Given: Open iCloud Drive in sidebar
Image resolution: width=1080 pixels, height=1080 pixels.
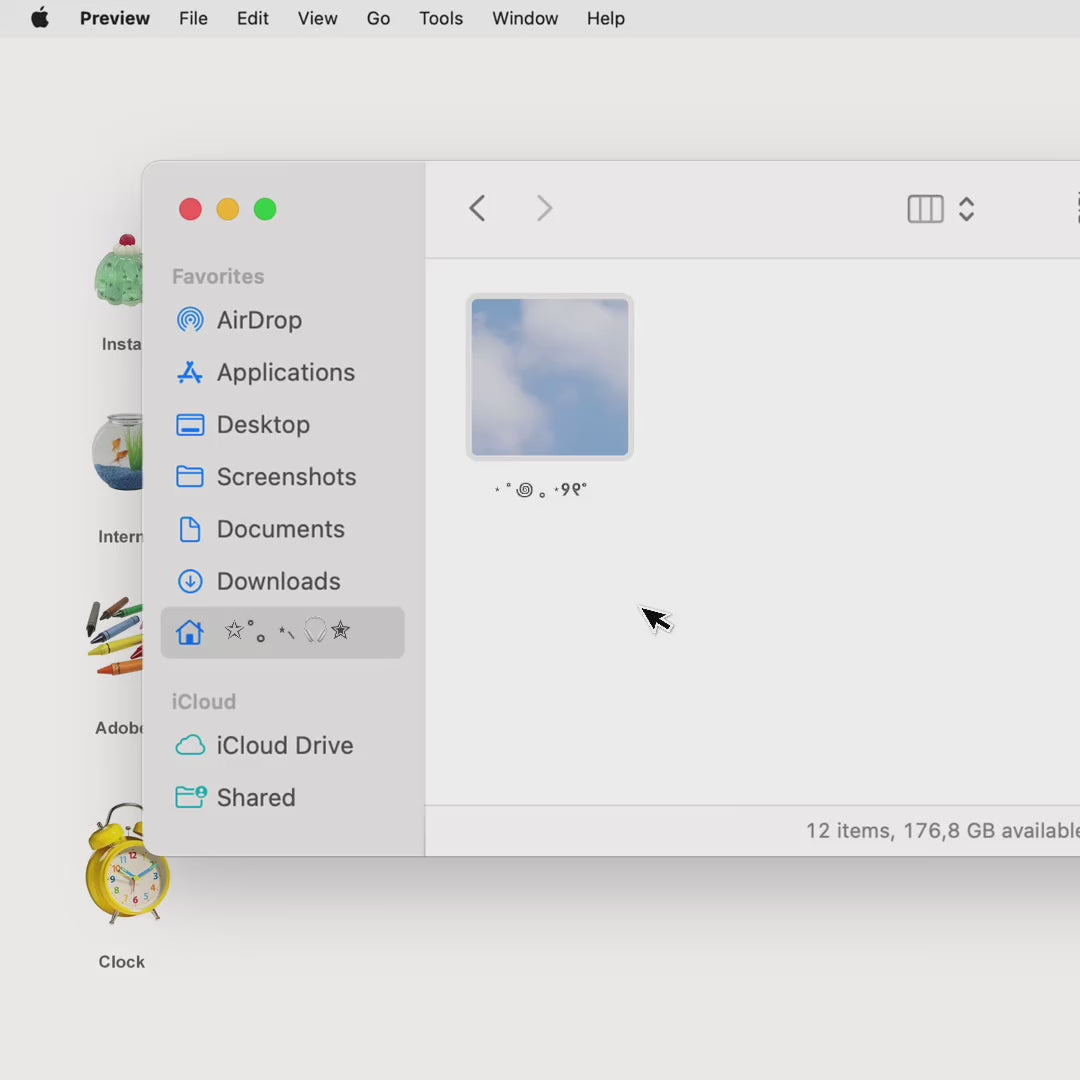Looking at the screenshot, I should click(x=282, y=745).
